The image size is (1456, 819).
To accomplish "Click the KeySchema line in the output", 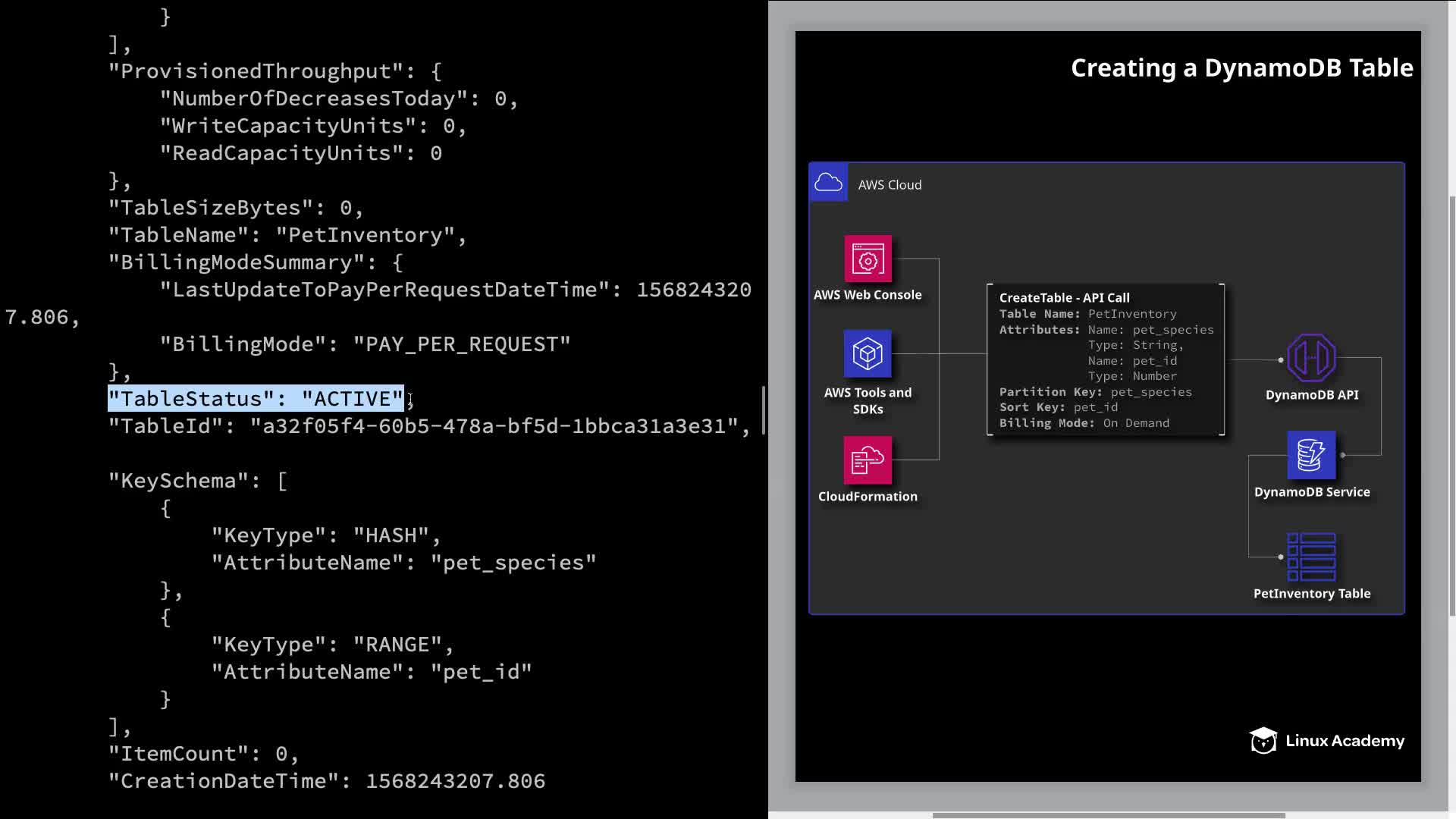I will pos(197,481).
